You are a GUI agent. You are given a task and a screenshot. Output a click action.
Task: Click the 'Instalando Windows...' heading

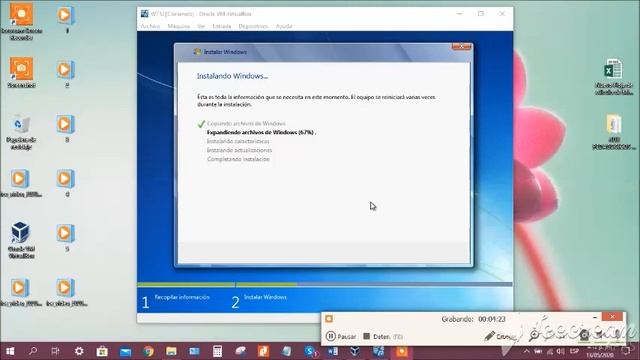(232, 76)
